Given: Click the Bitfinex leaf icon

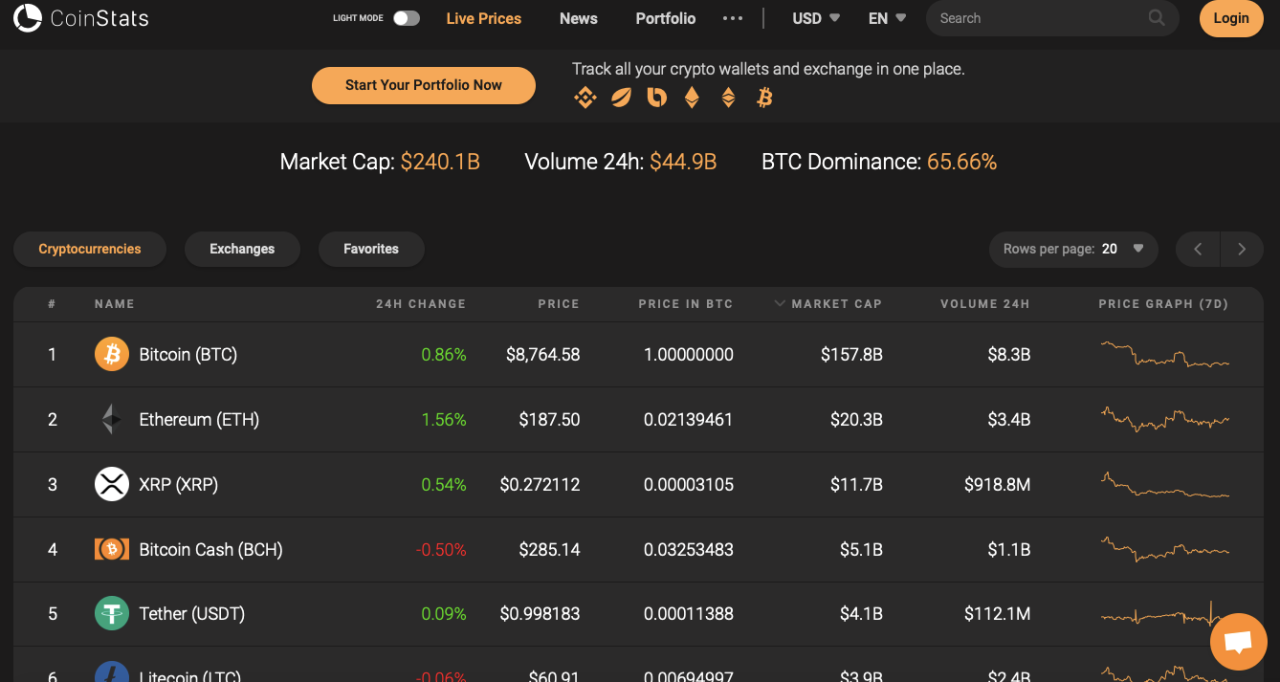Looking at the screenshot, I should tap(621, 97).
